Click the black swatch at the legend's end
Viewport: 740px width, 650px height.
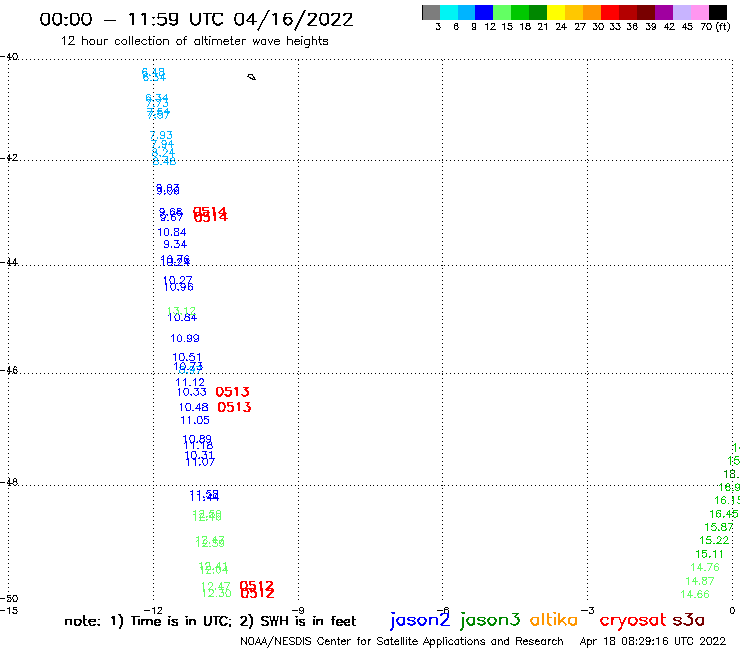click(717, 12)
